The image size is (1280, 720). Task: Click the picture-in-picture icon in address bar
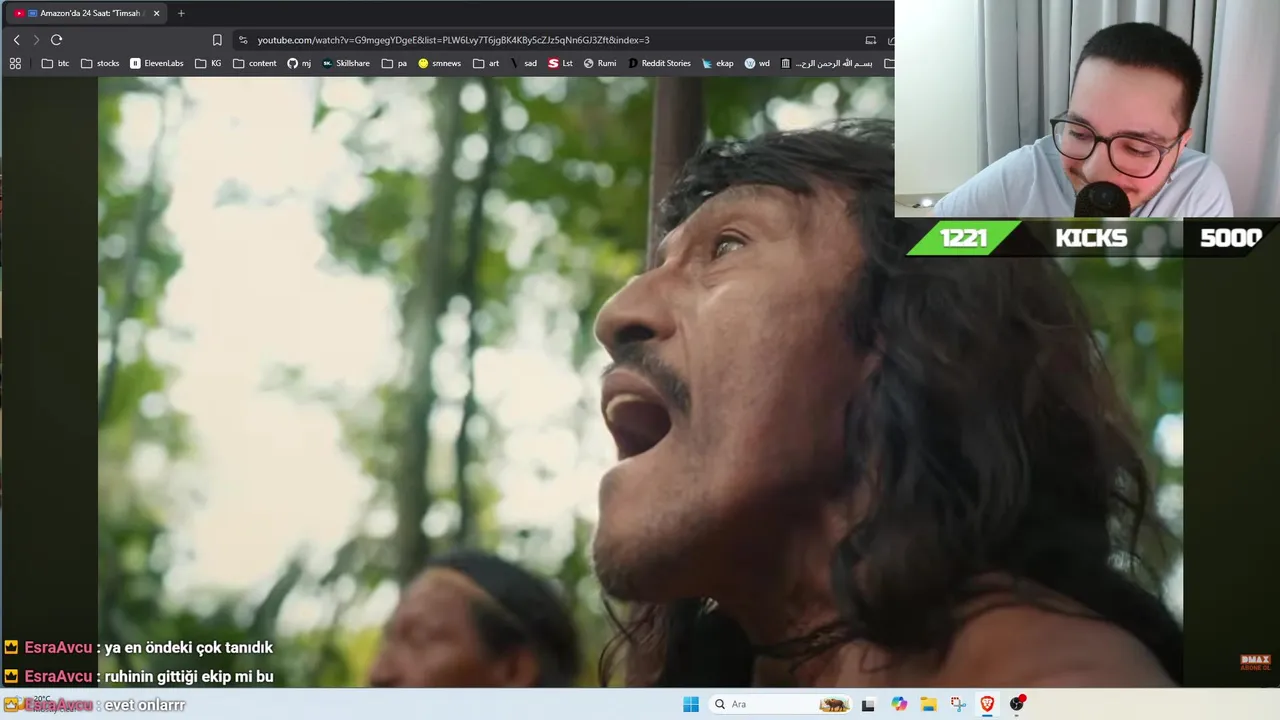point(870,40)
